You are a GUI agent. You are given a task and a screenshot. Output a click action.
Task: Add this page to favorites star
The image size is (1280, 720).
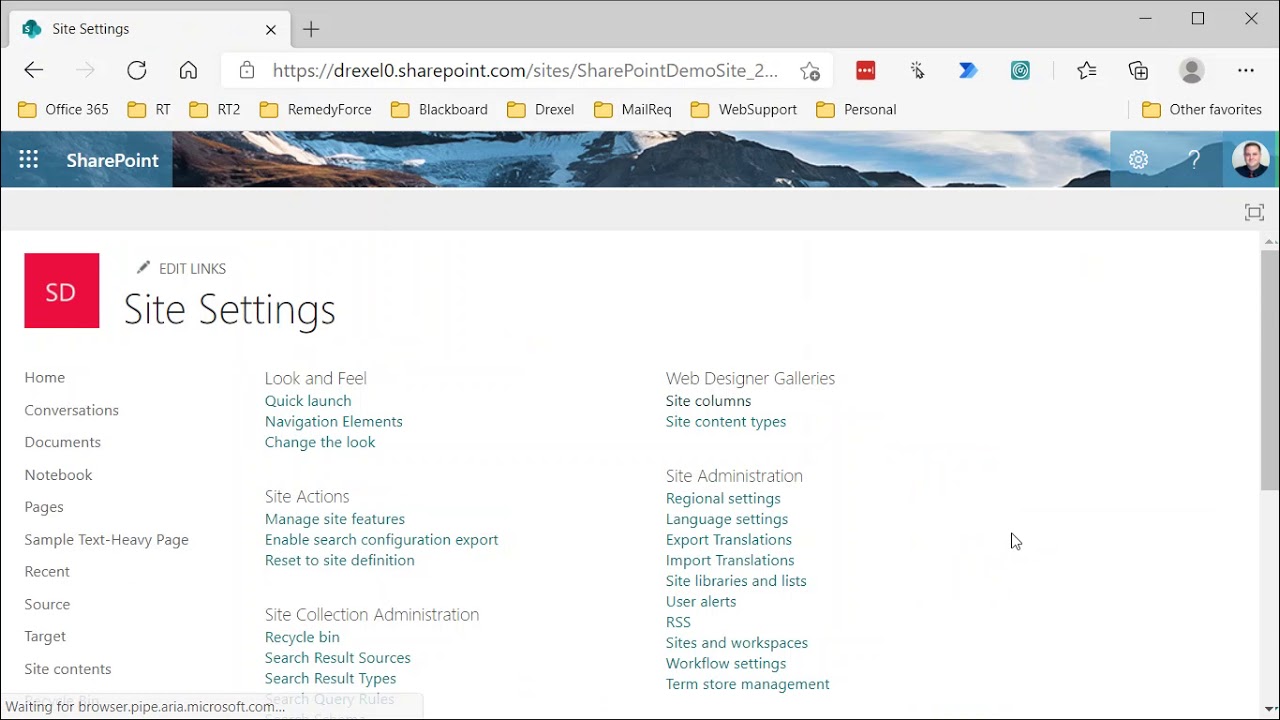point(809,71)
